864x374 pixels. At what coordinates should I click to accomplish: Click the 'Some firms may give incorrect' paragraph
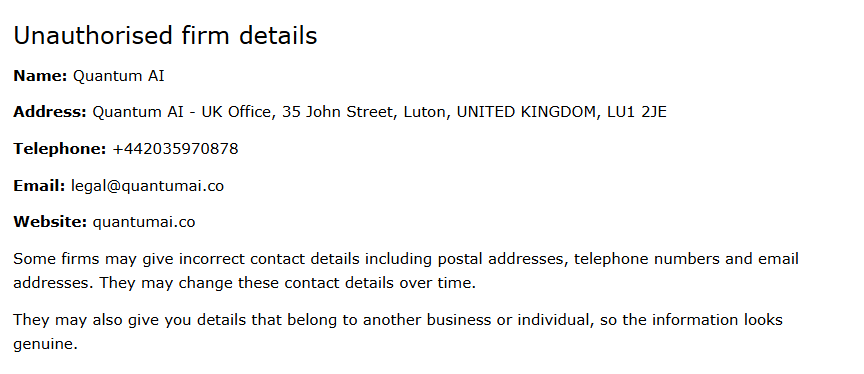pos(406,271)
